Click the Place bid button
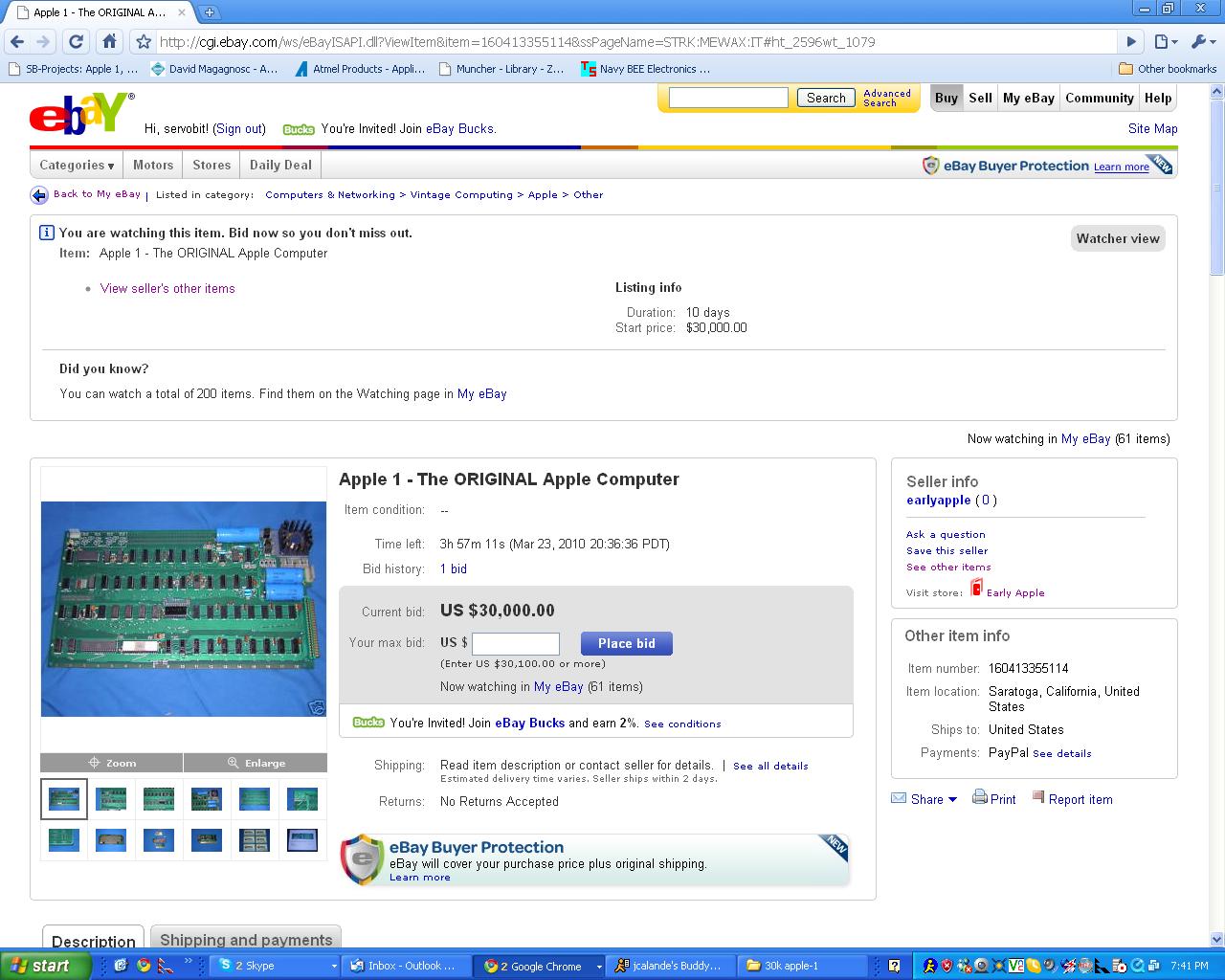1225x980 pixels. click(x=627, y=643)
